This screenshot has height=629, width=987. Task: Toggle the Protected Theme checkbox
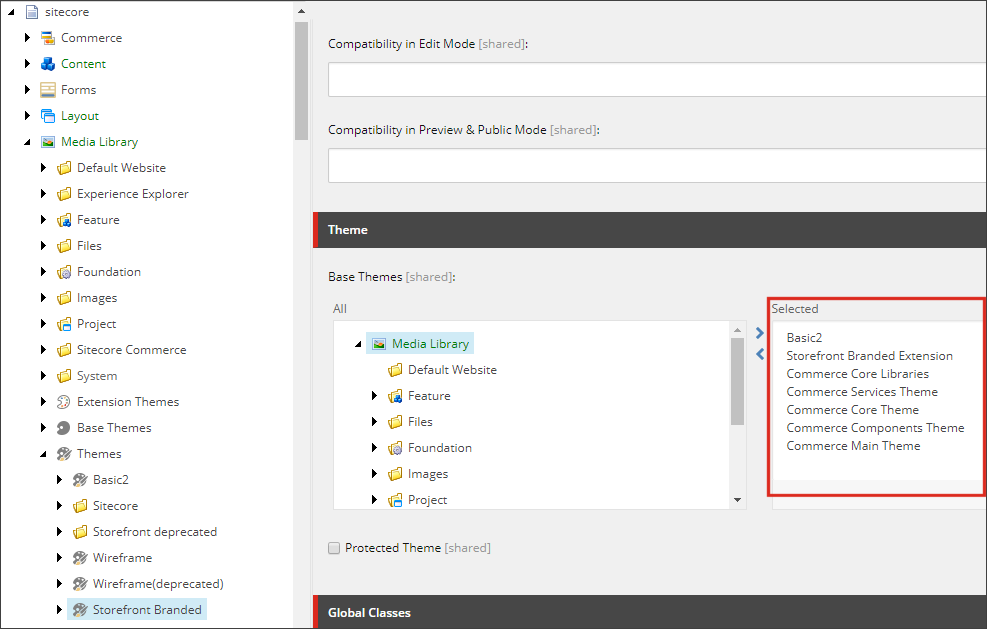[x=334, y=548]
